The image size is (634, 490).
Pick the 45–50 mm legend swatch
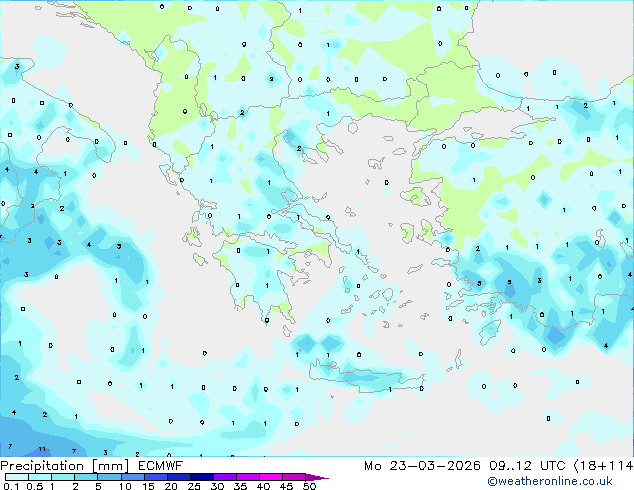tap(294, 477)
